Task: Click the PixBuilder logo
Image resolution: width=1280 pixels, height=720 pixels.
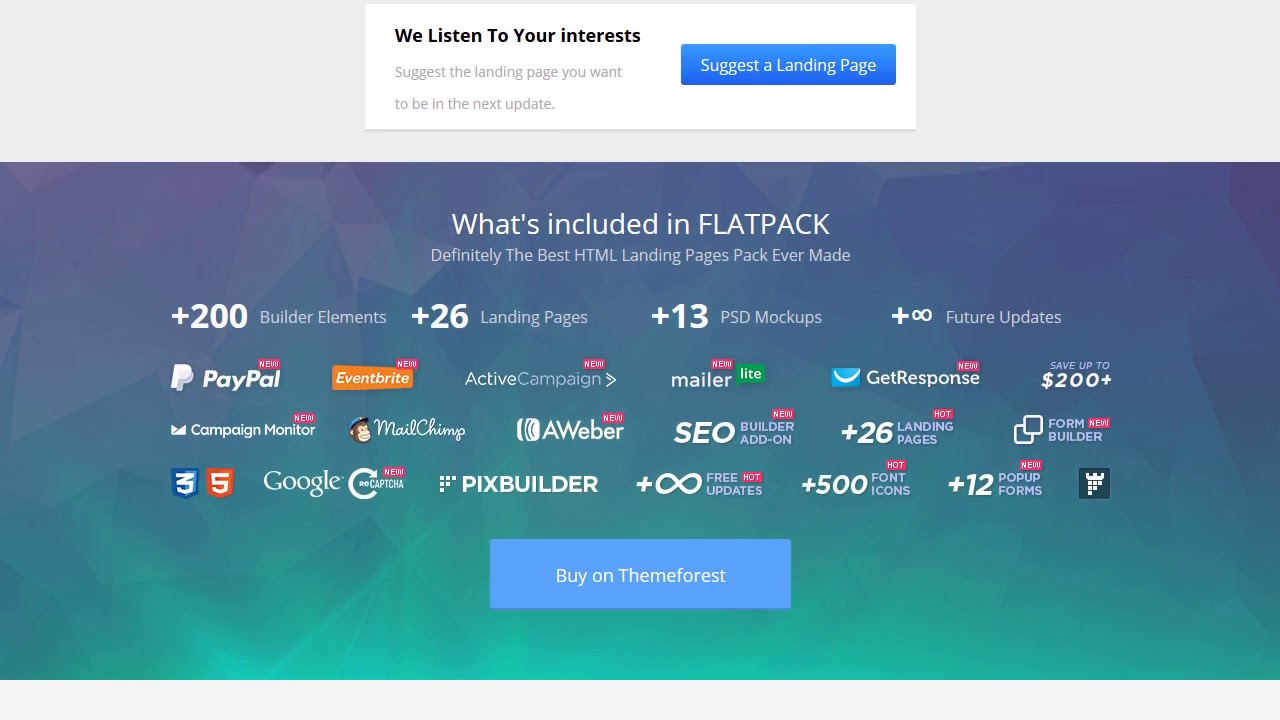Action: (x=518, y=484)
